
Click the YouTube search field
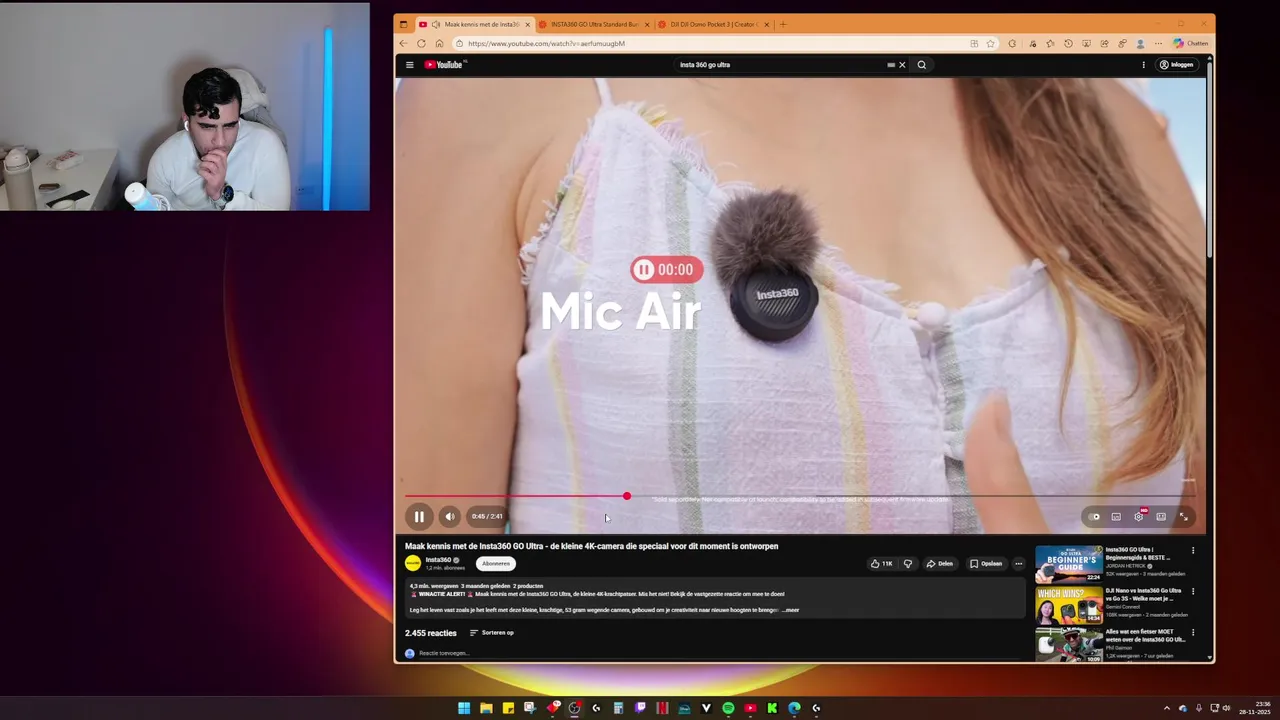pos(780,65)
